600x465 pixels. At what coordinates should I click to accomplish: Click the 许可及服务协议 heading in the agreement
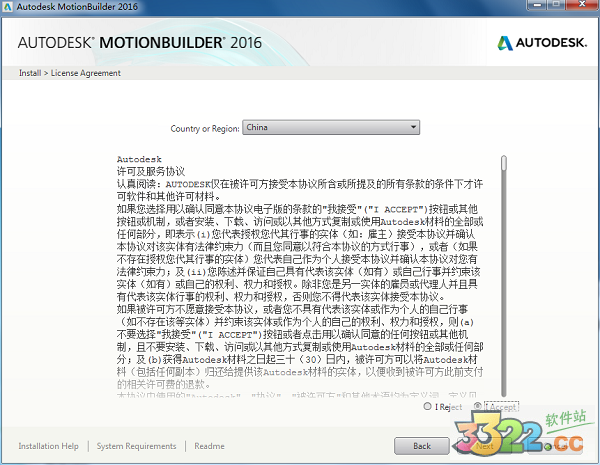coord(151,171)
